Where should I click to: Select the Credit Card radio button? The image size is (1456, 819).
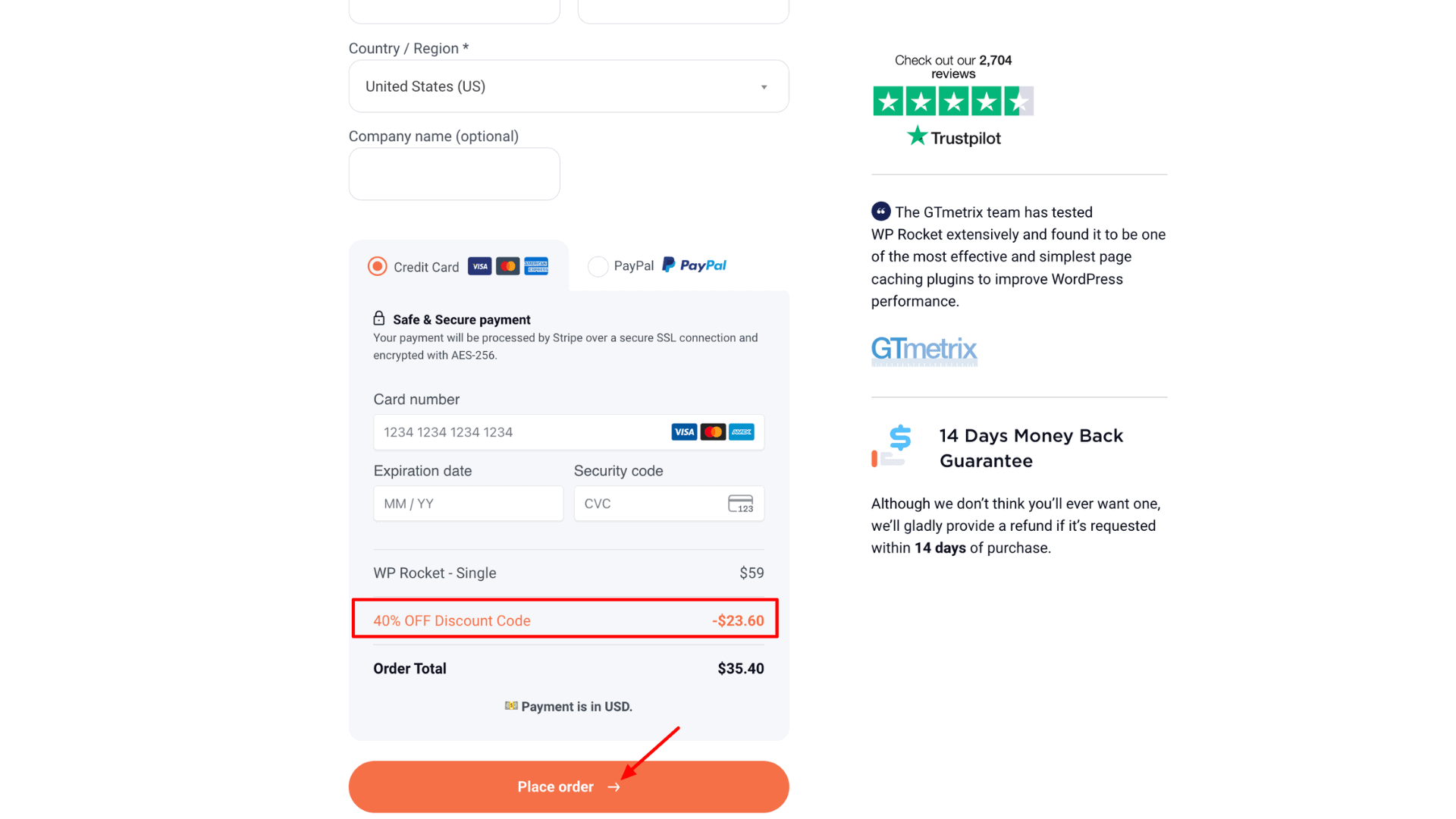tap(378, 266)
